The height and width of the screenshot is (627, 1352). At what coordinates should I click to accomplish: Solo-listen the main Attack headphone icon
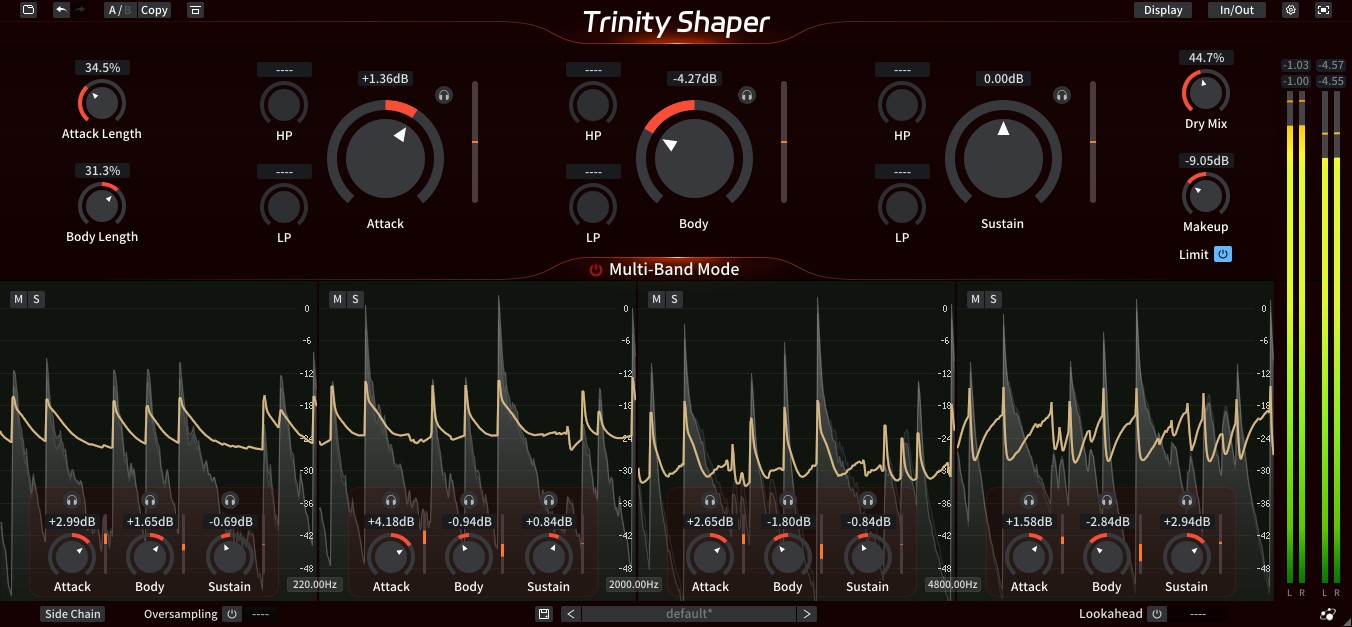444,95
